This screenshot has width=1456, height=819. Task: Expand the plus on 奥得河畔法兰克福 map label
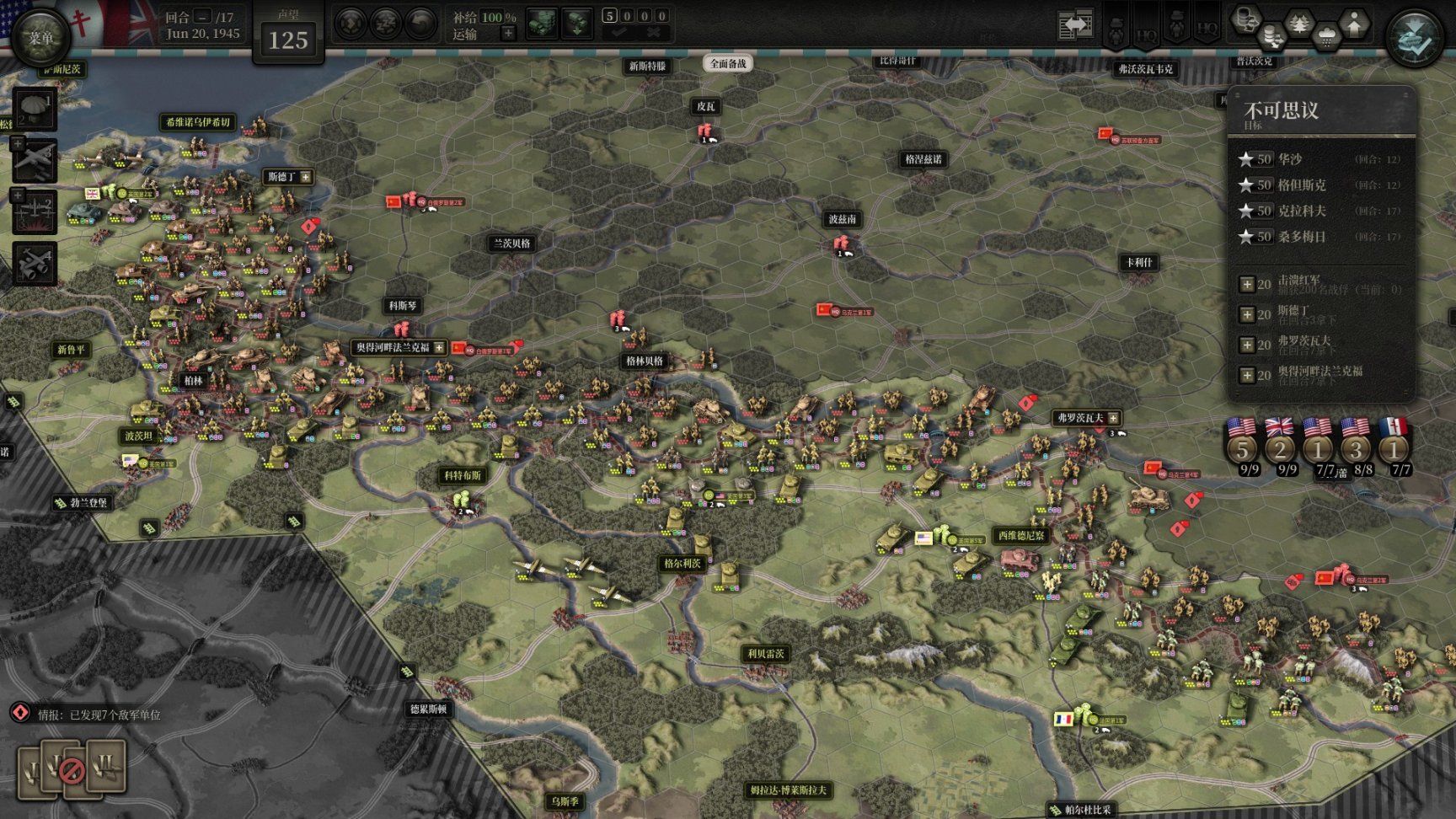click(x=439, y=347)
